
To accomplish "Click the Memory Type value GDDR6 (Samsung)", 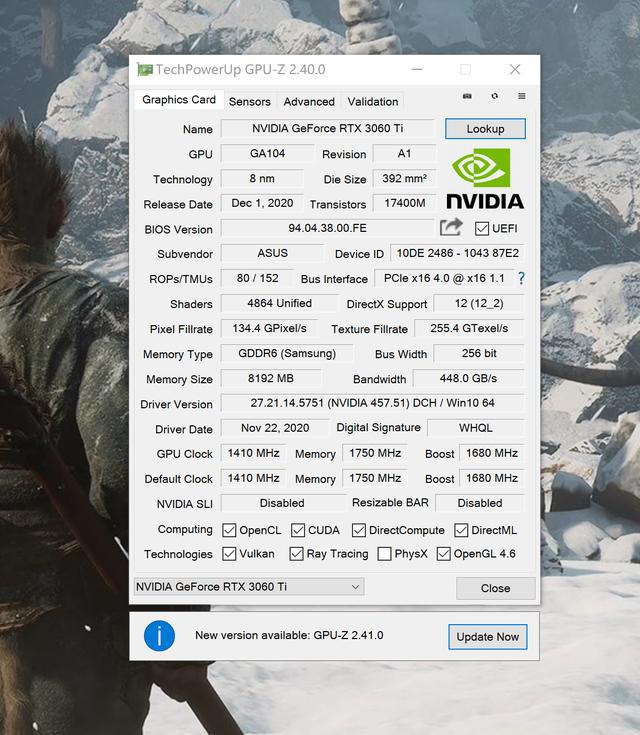I will [x=287, y=353].
